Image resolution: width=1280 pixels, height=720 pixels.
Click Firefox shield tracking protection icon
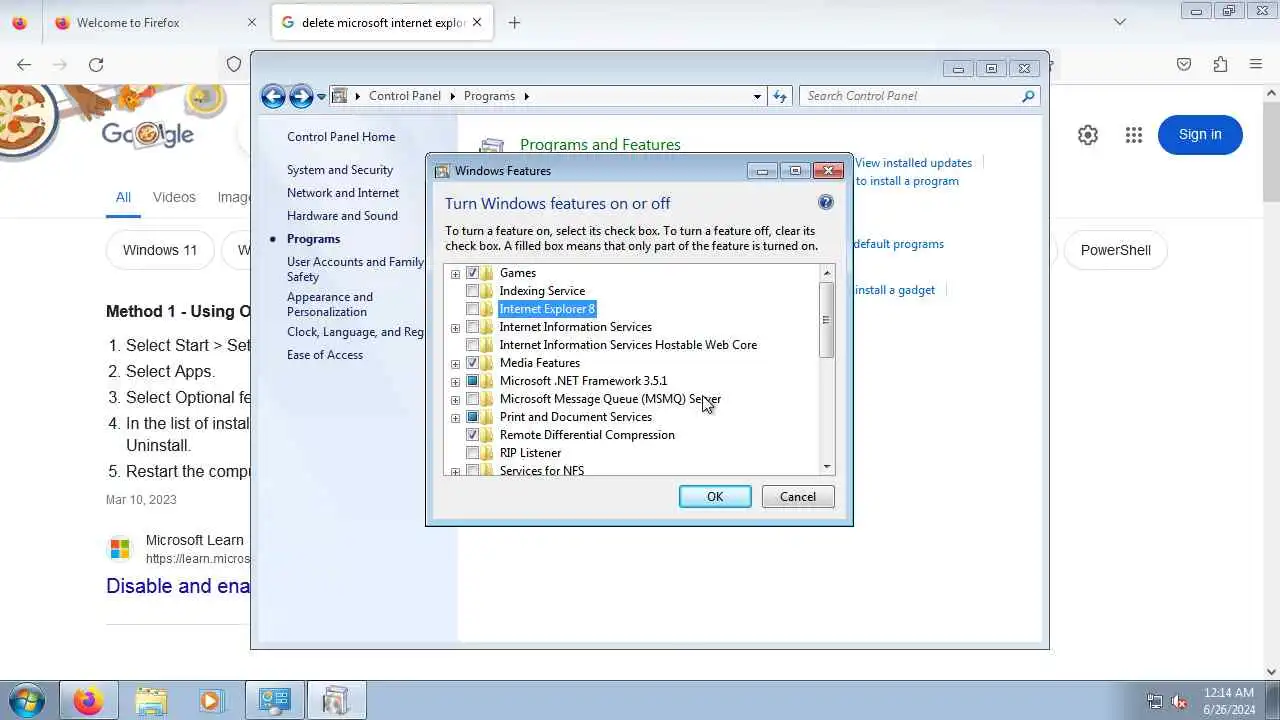[x=234, y=64]
